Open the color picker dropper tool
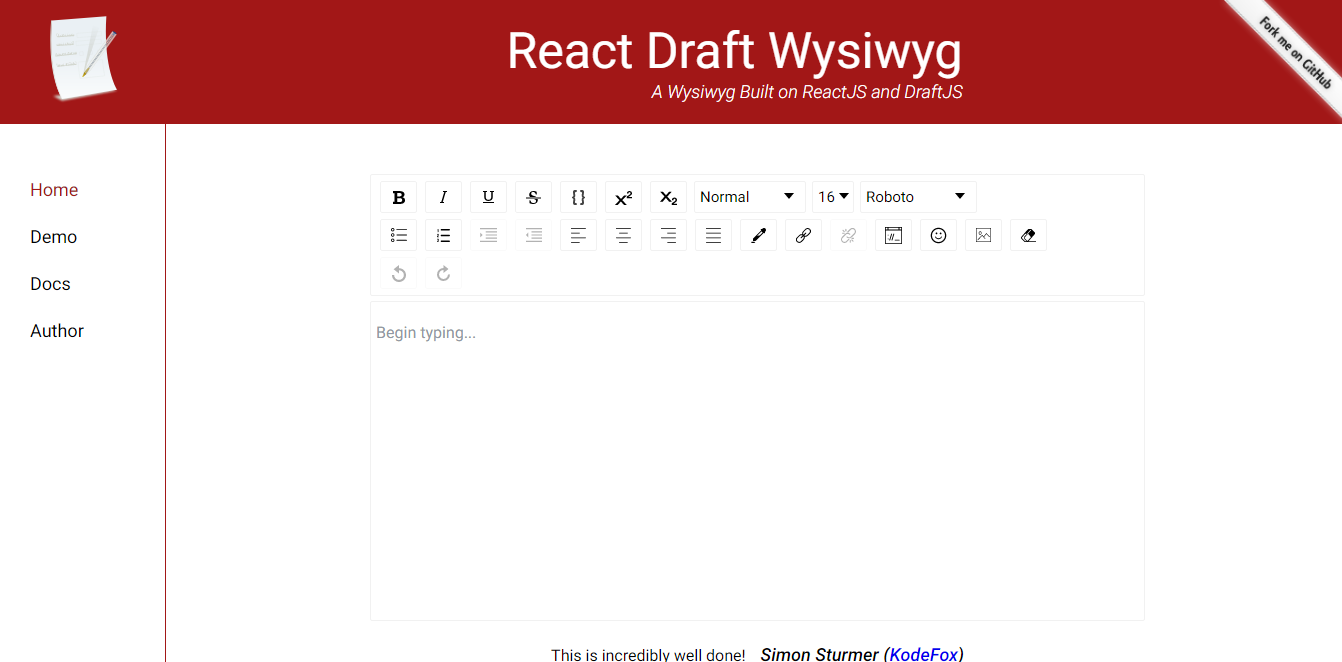1342x662 pixels. coord(758,235)
